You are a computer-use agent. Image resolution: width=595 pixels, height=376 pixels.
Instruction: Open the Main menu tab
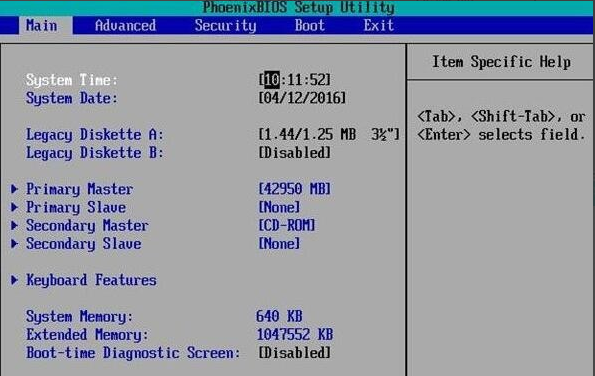click(x=45, y=26)
